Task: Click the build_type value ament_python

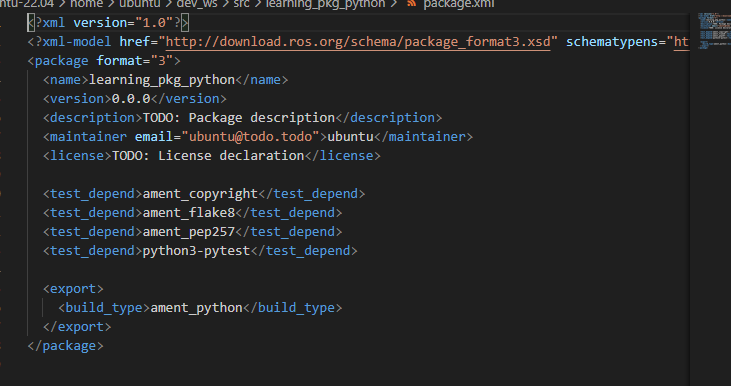Action: [x=196, y=308]
